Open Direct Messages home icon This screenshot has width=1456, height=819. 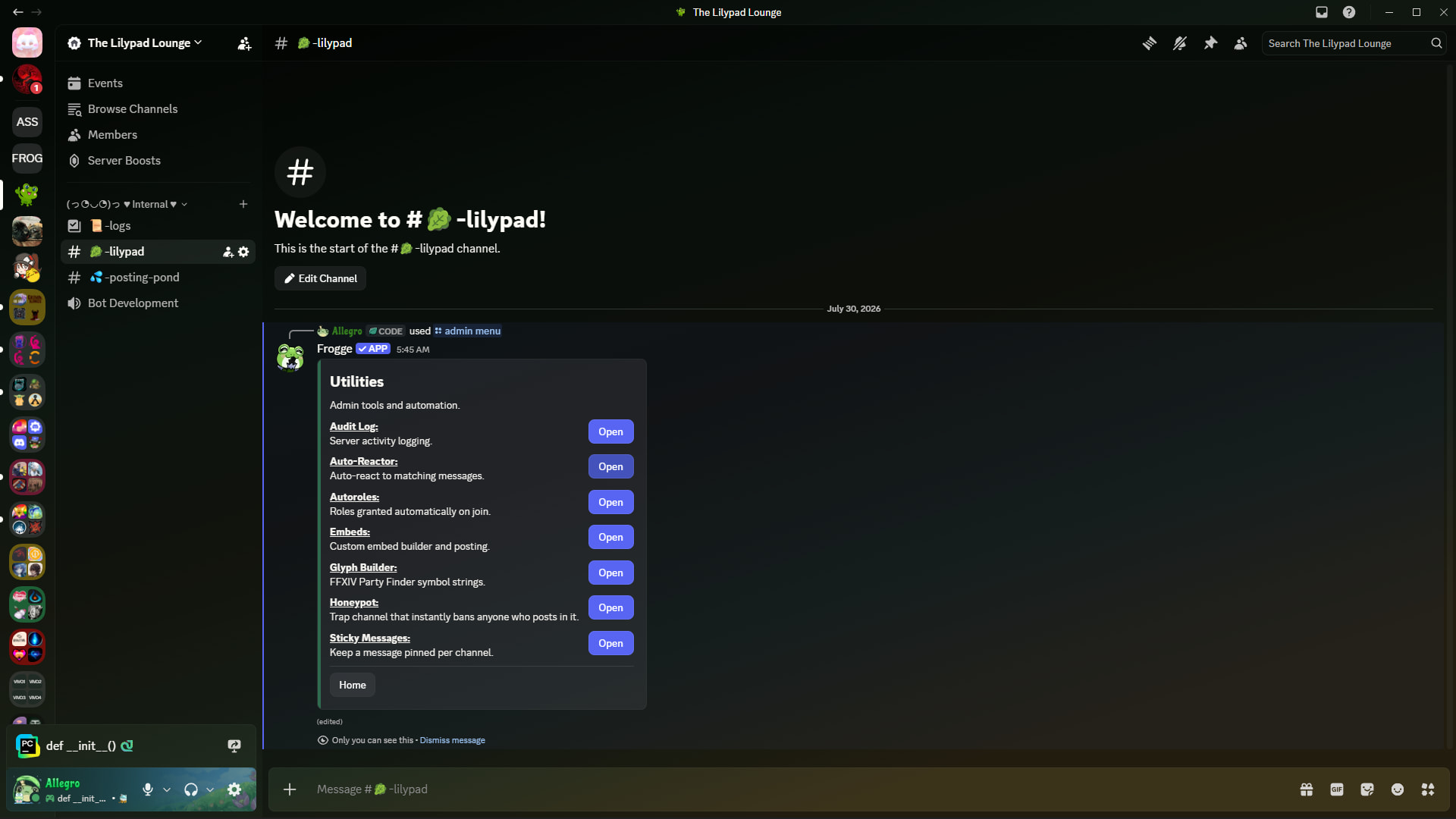click(27, 43)
